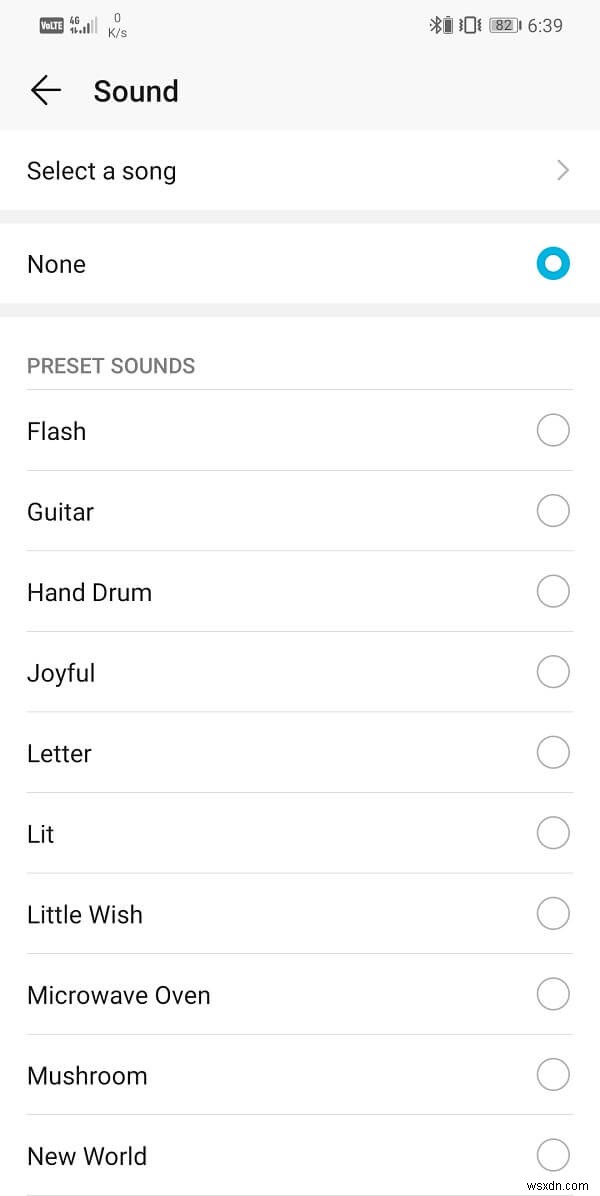Image resolution: width=600 pixels, height=1196 pixels.
Task: Pick the Hand Drum radio button
Action: (553, 592)
